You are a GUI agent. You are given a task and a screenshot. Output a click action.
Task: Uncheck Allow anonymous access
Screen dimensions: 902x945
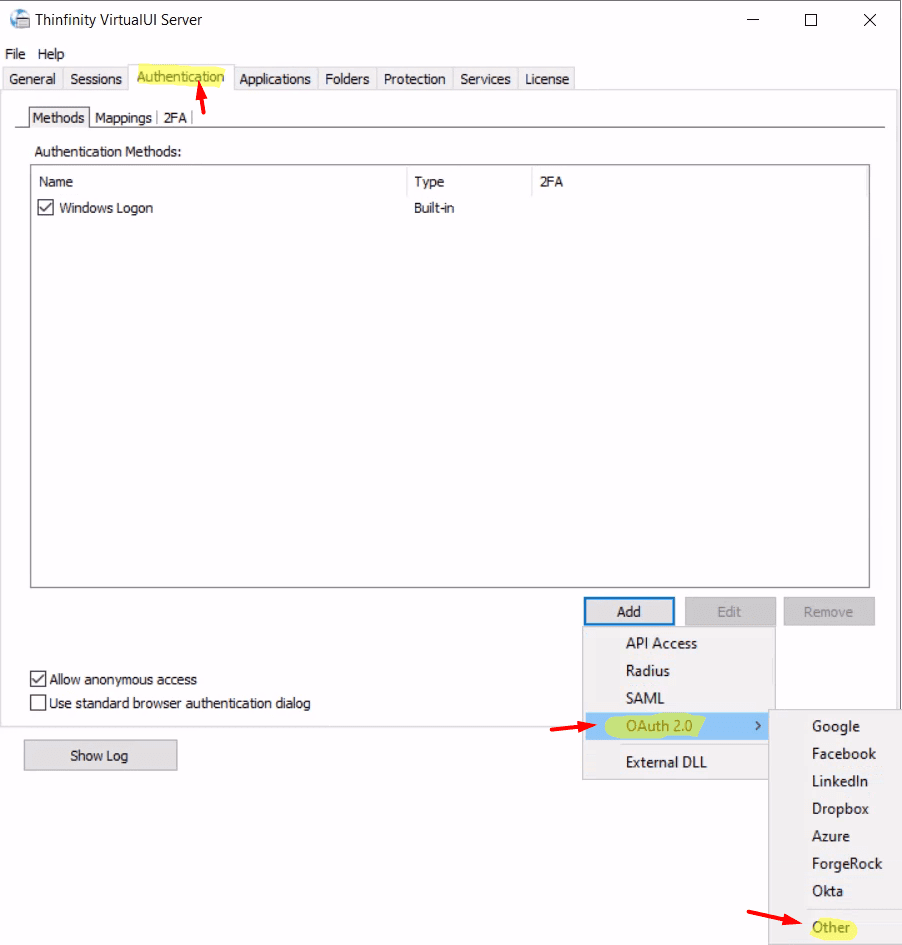37,678
